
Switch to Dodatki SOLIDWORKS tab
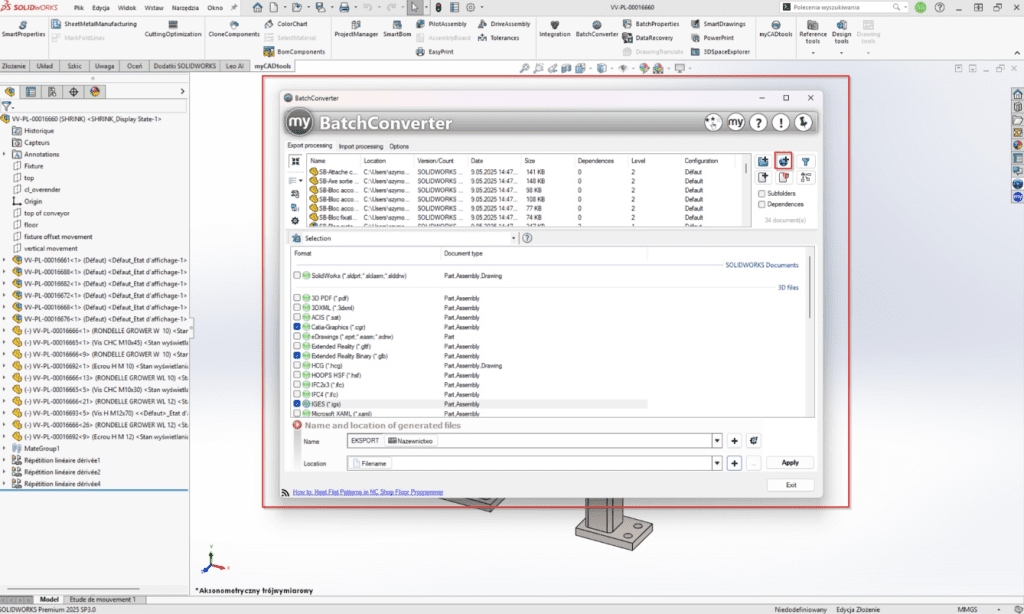(x=184, y=66)
